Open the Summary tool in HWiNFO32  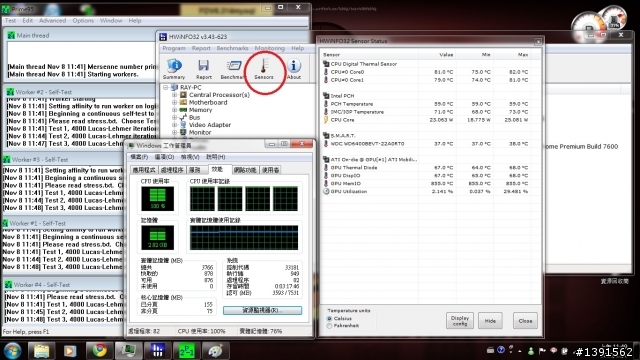tap(174, 69)
